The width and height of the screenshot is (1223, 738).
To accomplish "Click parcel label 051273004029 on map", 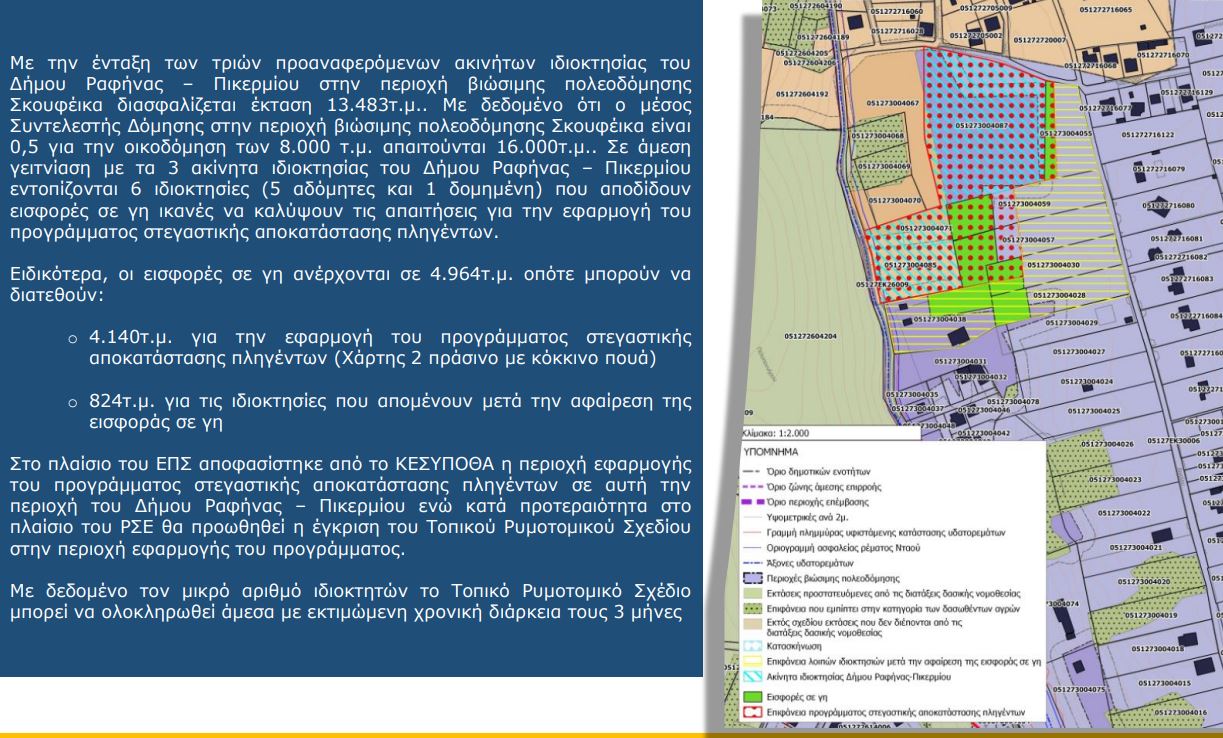I will (1072, 323).
